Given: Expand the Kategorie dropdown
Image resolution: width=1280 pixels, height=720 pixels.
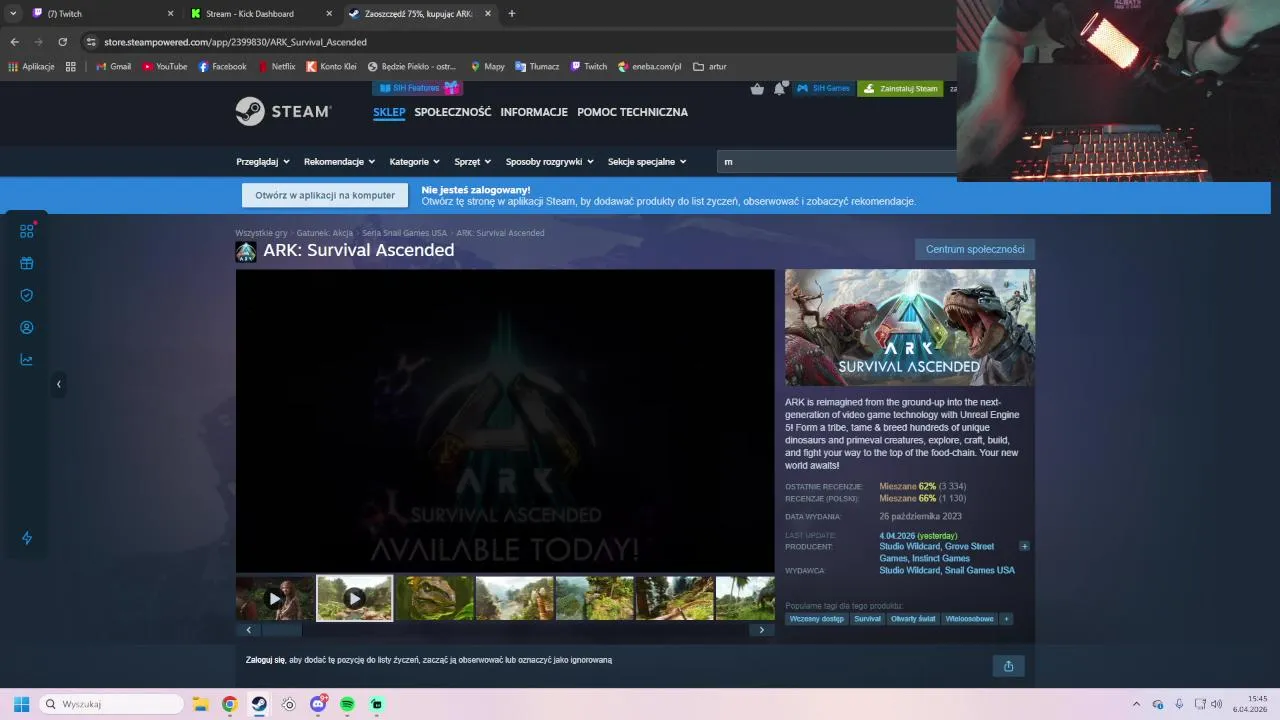Looking at the screenshot, I should [x=415, y=161].
